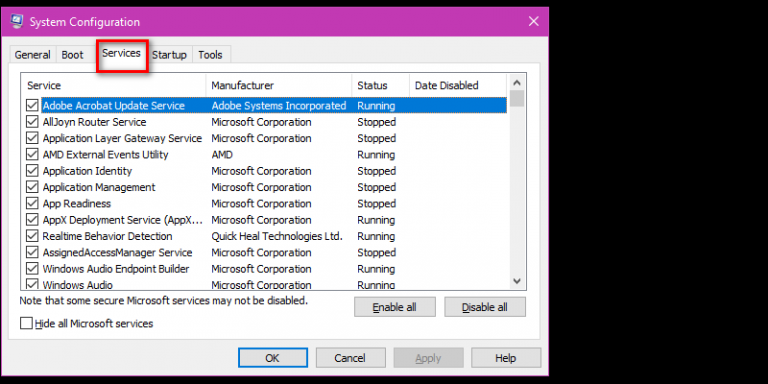
Task: Check Hide all Microsoft services
Action: point(26,324)
